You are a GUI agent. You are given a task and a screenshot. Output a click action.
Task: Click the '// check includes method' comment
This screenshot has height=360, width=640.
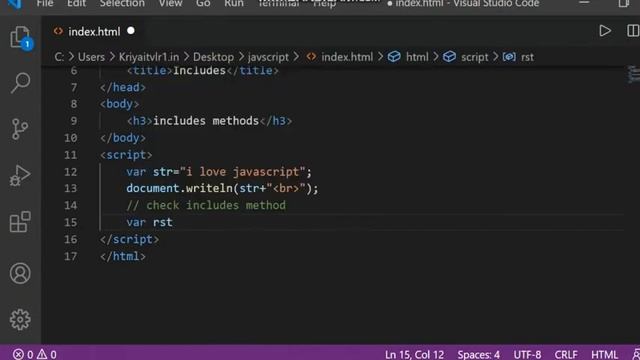(x=206, y=205)
